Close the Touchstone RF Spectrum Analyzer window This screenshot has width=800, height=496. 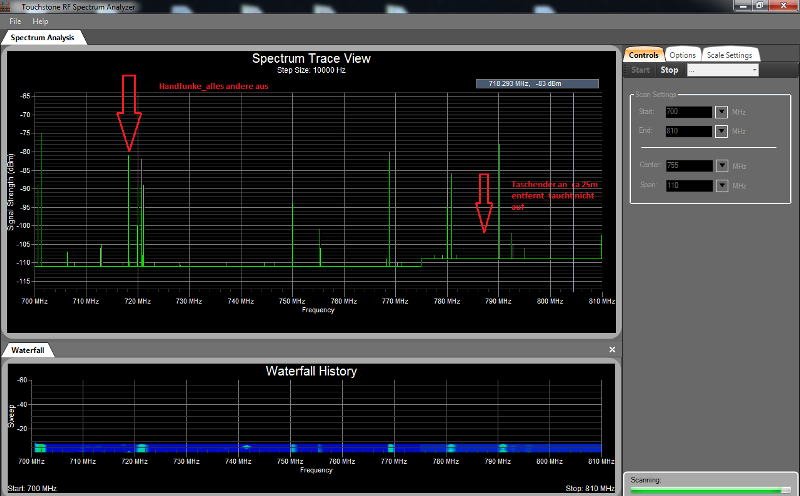pyautogui.click(x=784, y=6)
